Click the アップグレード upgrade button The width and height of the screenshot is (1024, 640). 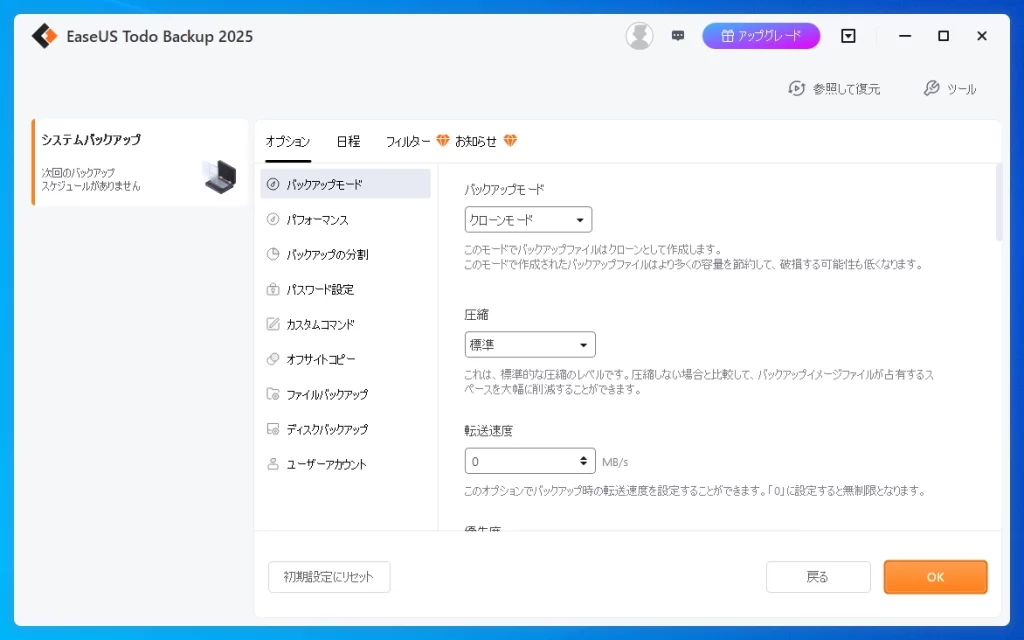click(x=761, y=36)
